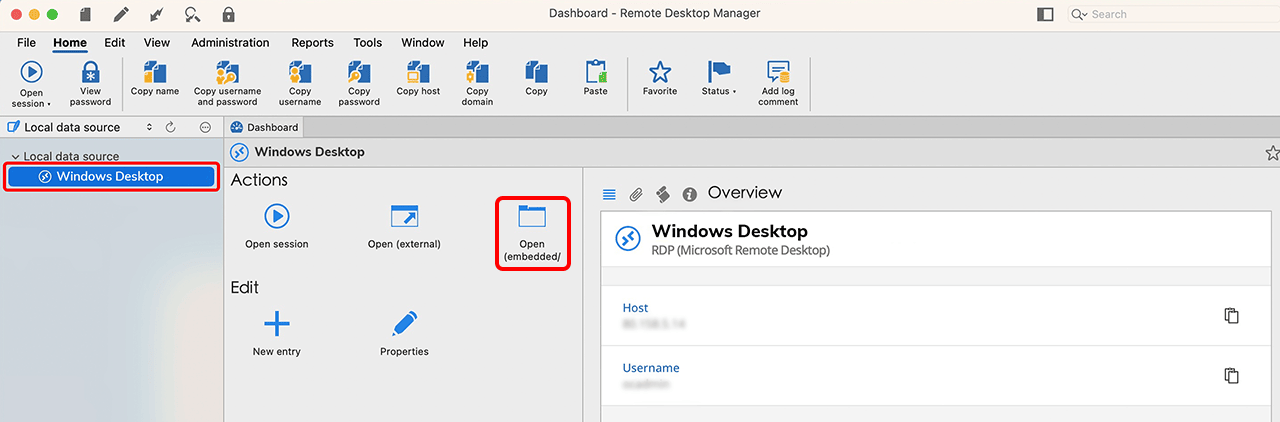Copy the Host value with copy icon
Viewport: 1280px width, 422px height.
(x=1231, y=316)
